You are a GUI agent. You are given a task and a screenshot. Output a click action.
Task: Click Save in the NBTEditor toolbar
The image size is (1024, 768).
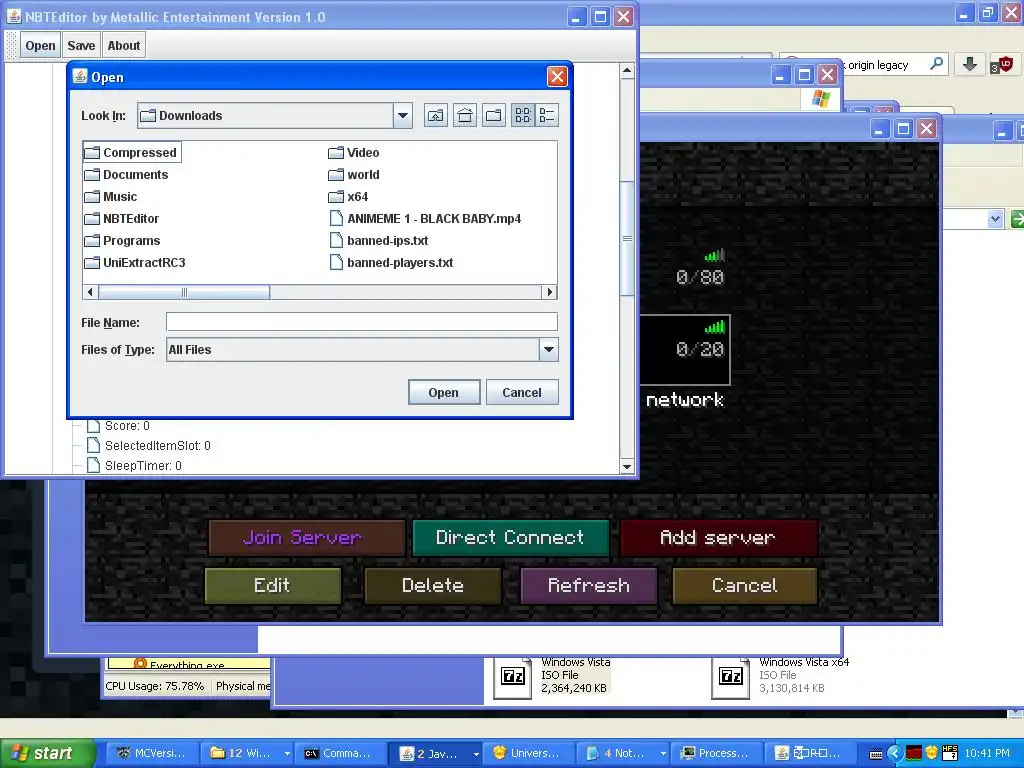pyautogui.click(x=81, y=46)
